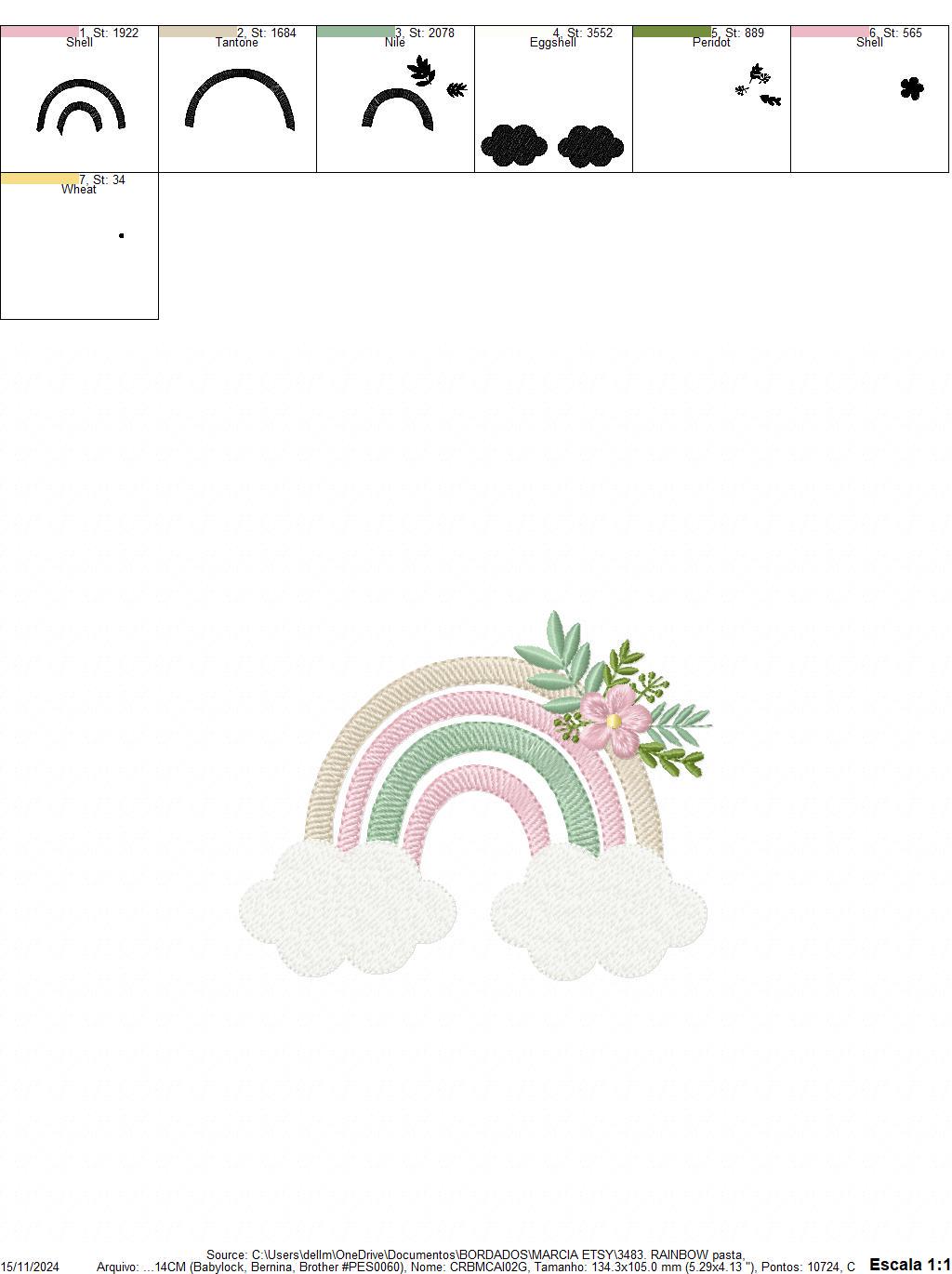The width and height of the screenshot is (952, 1274).
Task: Select the right cloud in the design preview
Action: tap(595, 907)
